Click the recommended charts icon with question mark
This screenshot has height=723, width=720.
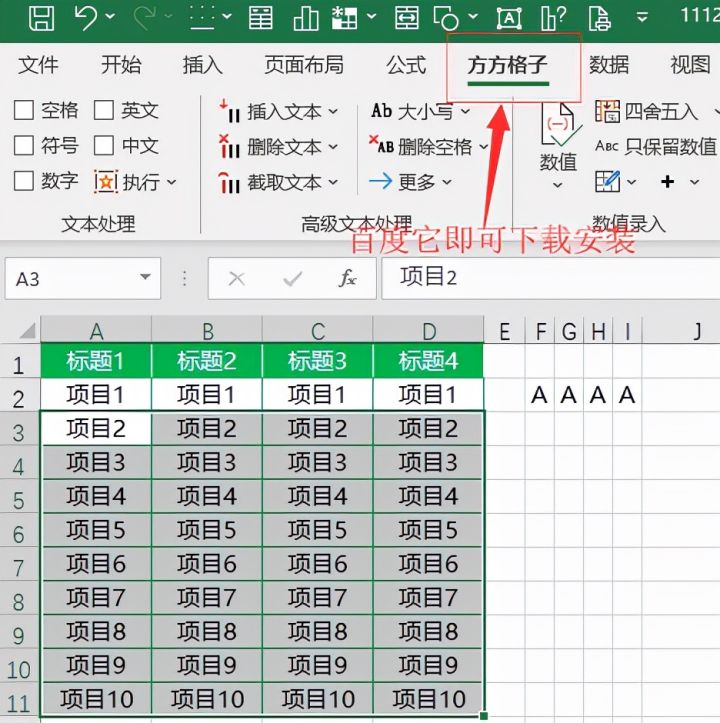click(553, 18)
